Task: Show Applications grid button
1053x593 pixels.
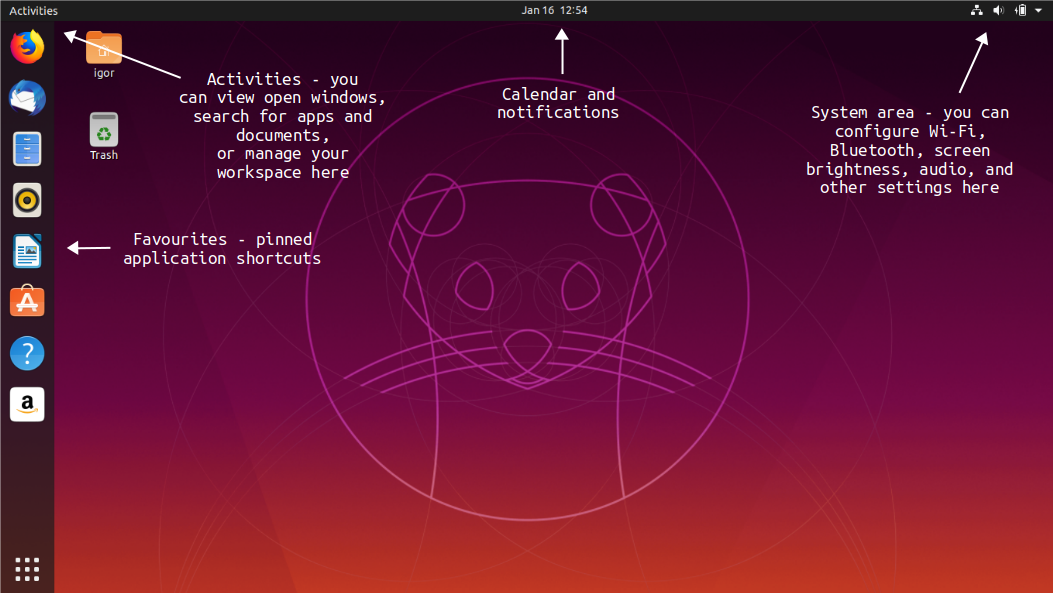Action: coord(27,569)
